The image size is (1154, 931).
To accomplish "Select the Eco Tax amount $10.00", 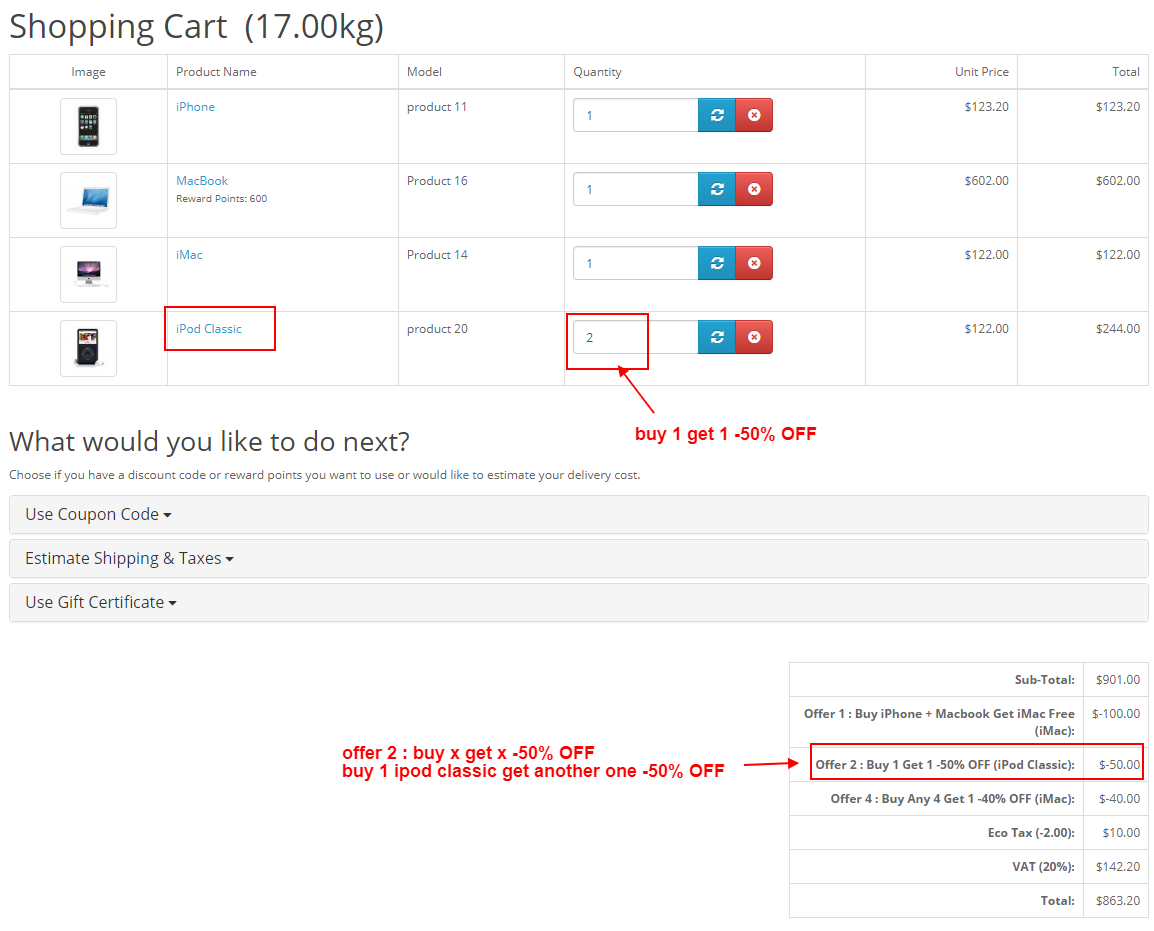I will pyautogui.click(x=1121, y=832).
